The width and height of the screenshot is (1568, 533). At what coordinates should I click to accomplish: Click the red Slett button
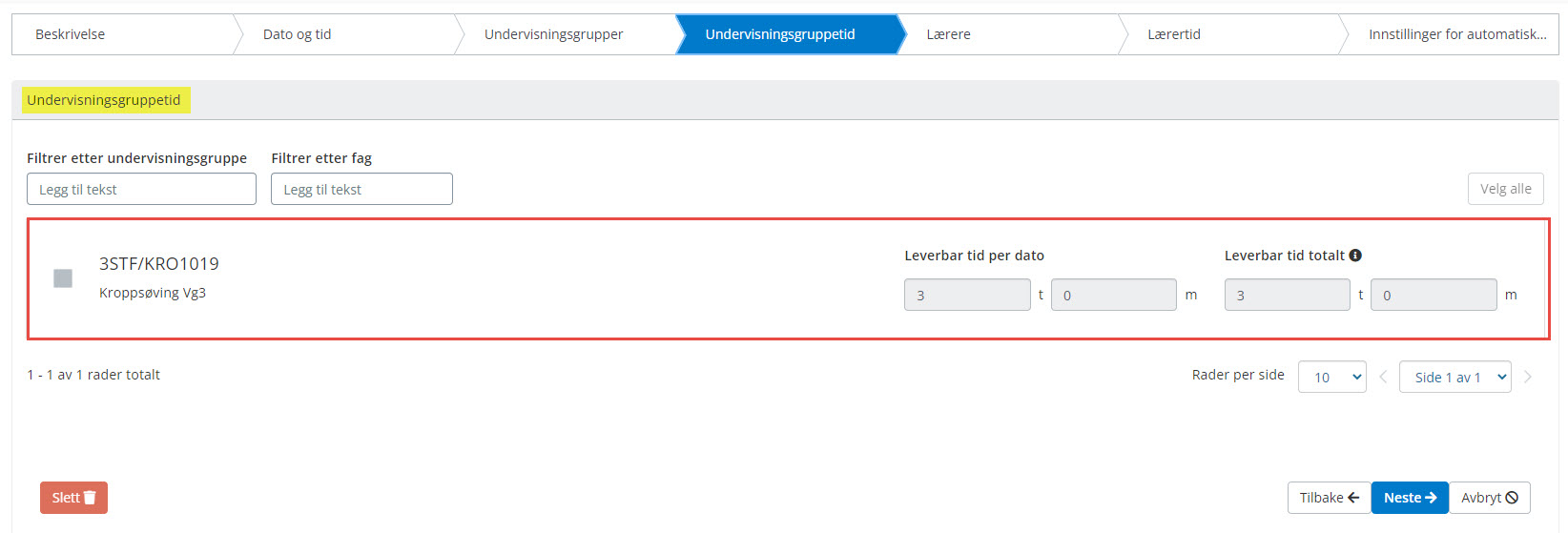(x=73, y=498)
